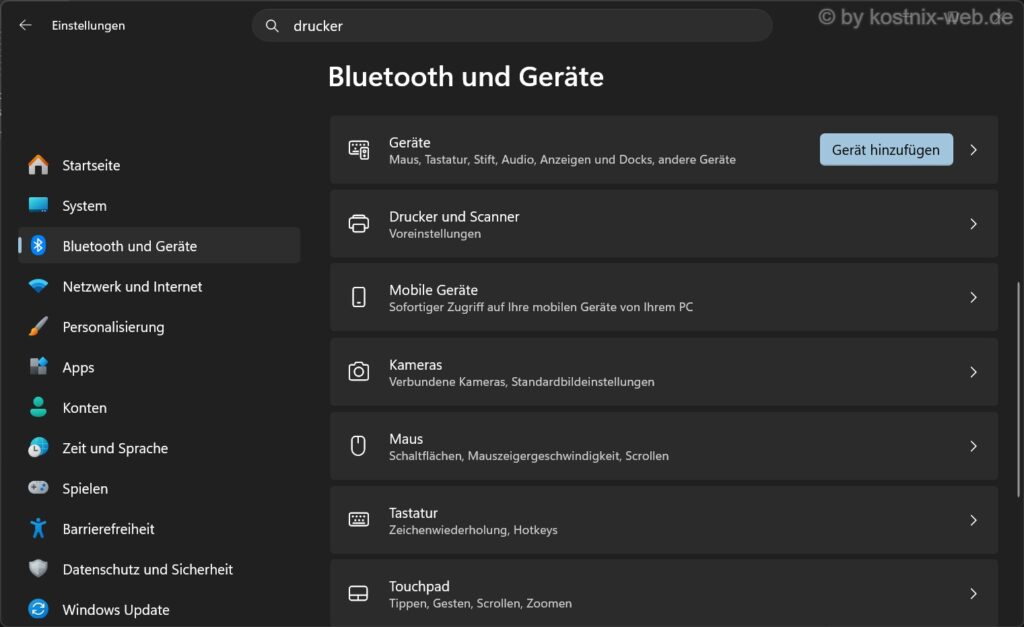Open Touchpad settings chevron
This screenshot has height=627, width=1024.
point(973,593)
